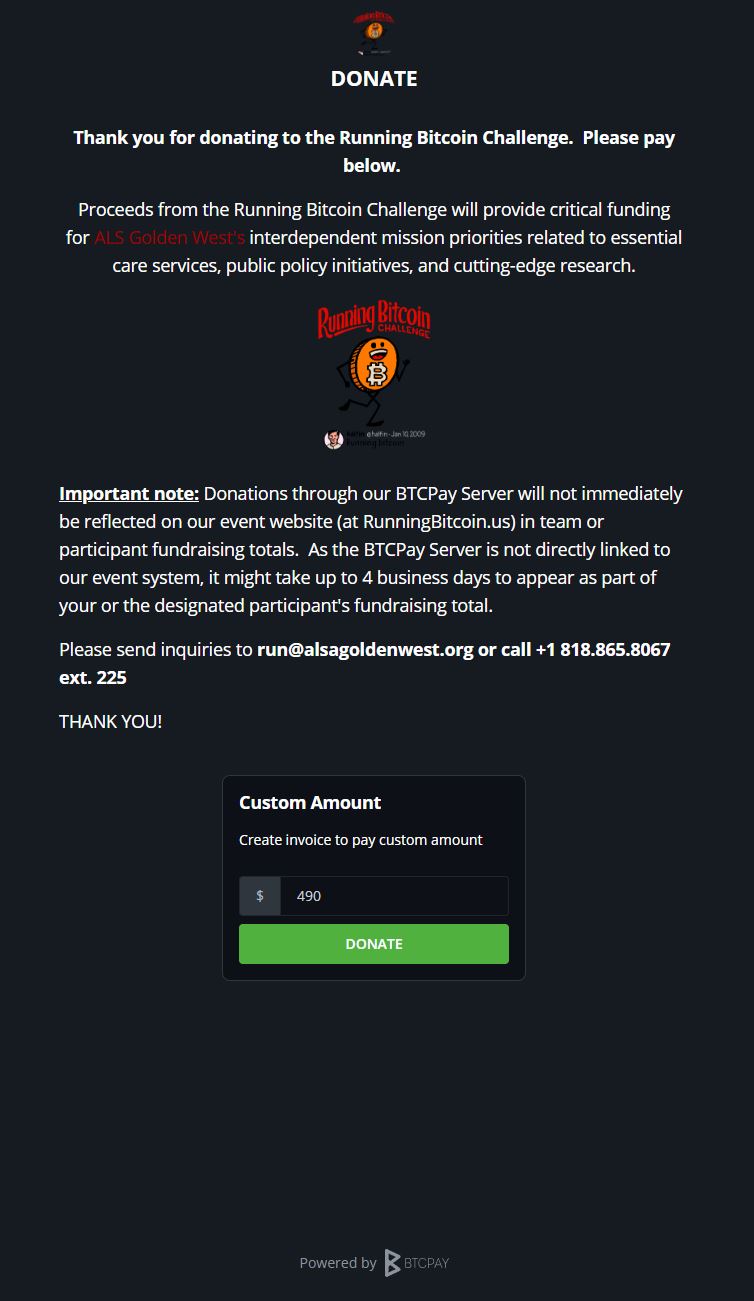754x1301 pixels.
Task: Focus the custom amount input field
Action: [394, 896]
